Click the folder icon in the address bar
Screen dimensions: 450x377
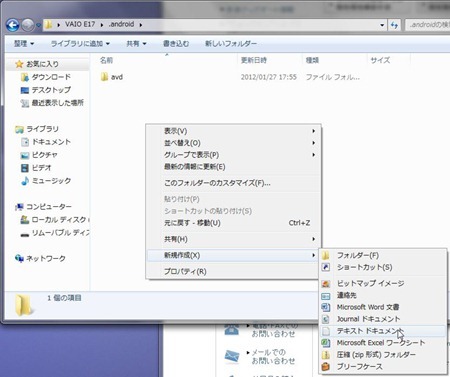(49, 24)
